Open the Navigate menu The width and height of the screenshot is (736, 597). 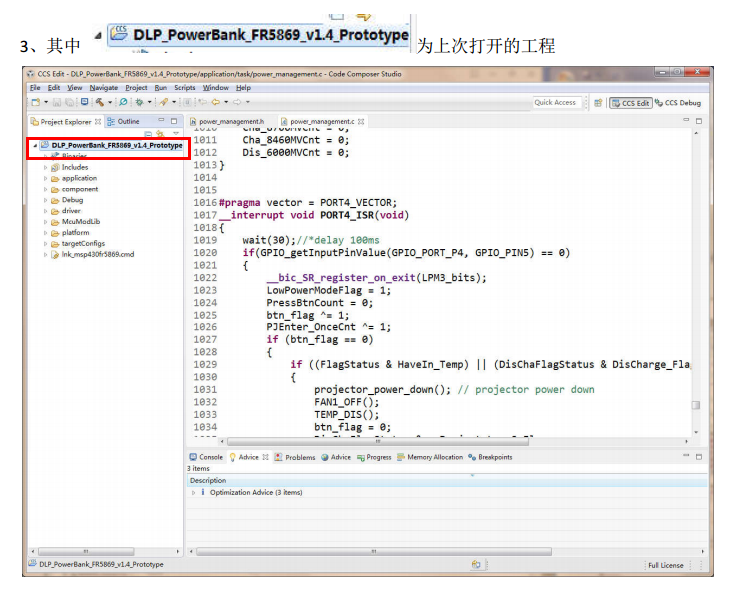104,88
